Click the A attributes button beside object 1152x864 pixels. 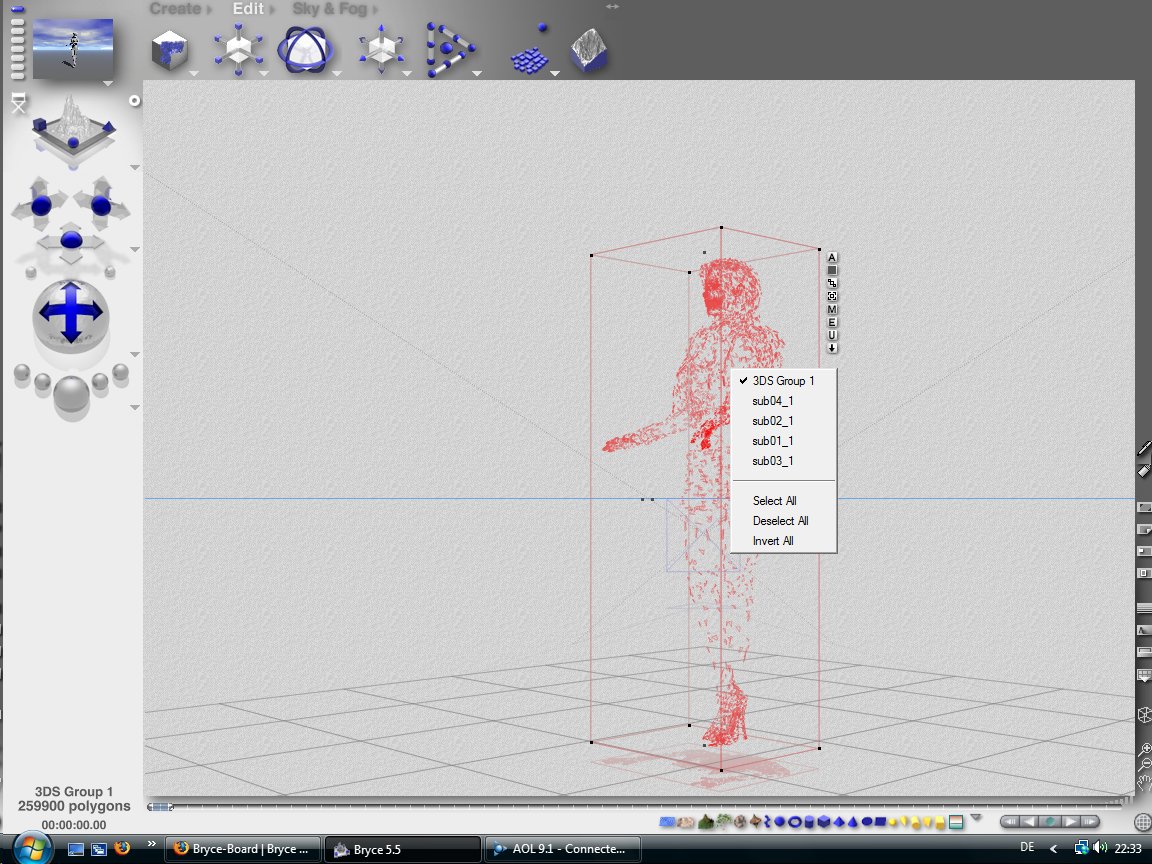tap(832, 257)
